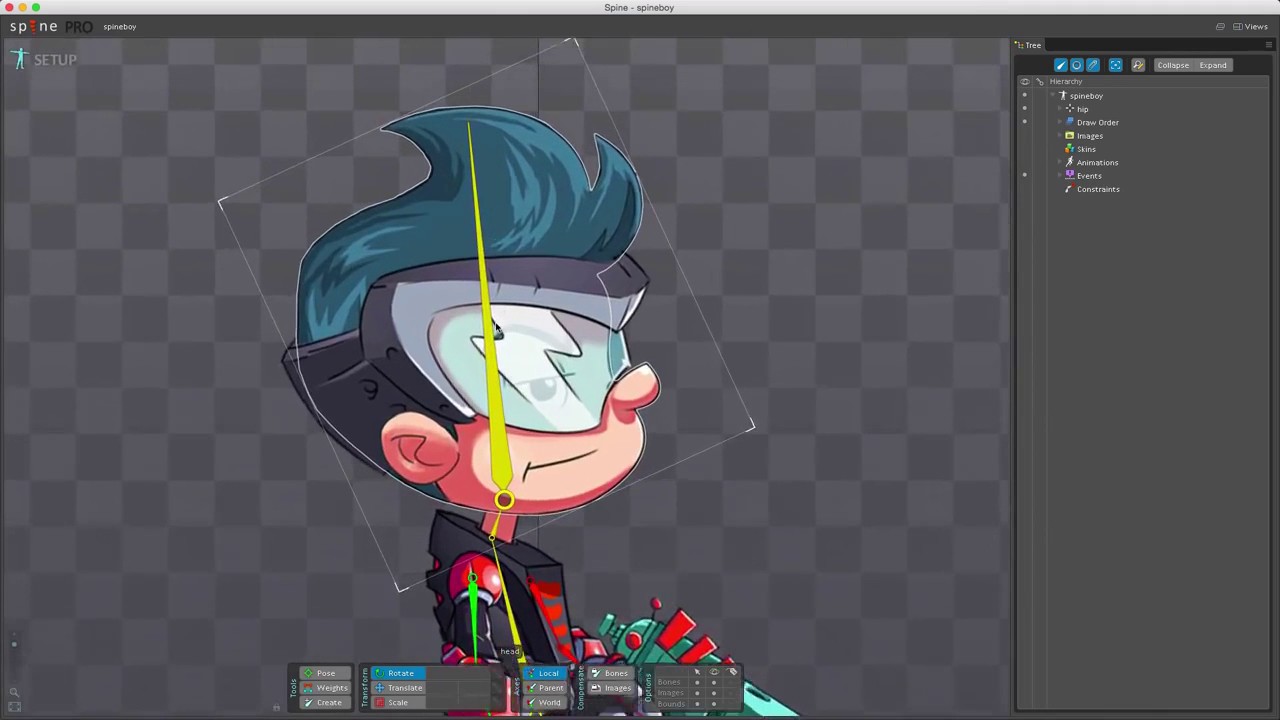Click the SETUP mode label
1280x720 pixels.
click(x=55, y=60)
